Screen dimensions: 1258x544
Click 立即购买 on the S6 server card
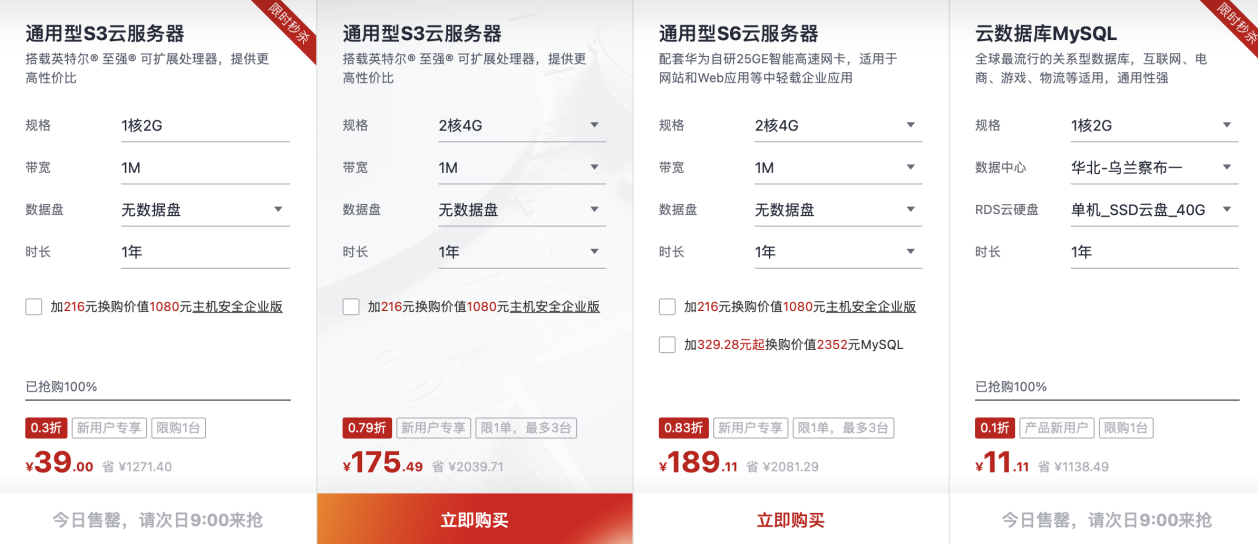[x=791, y=519]
